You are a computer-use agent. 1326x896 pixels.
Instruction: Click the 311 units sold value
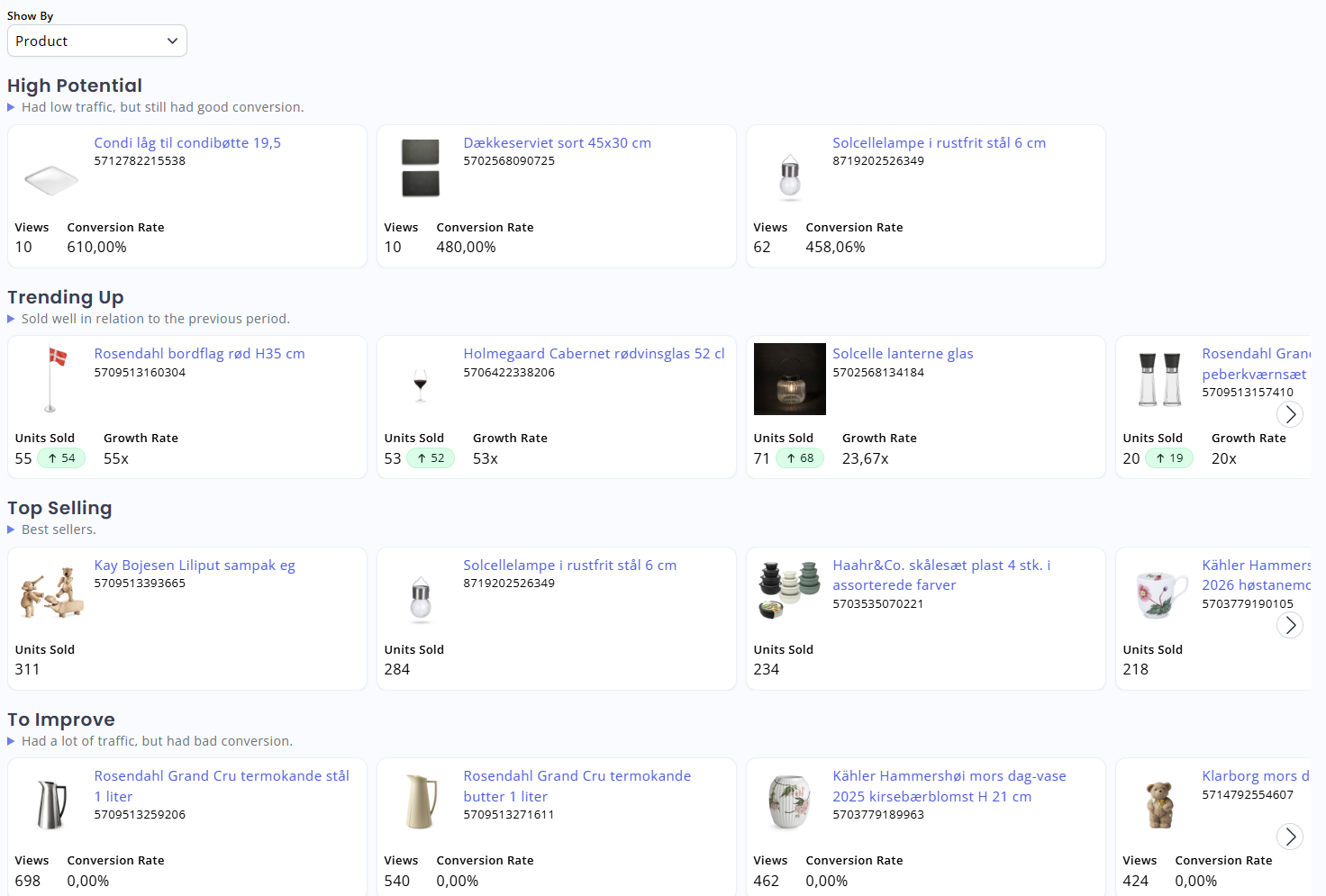[27, 669]
